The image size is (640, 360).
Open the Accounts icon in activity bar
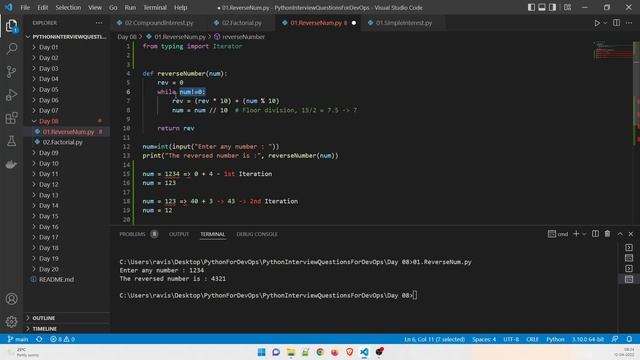[x=11, y=299]
